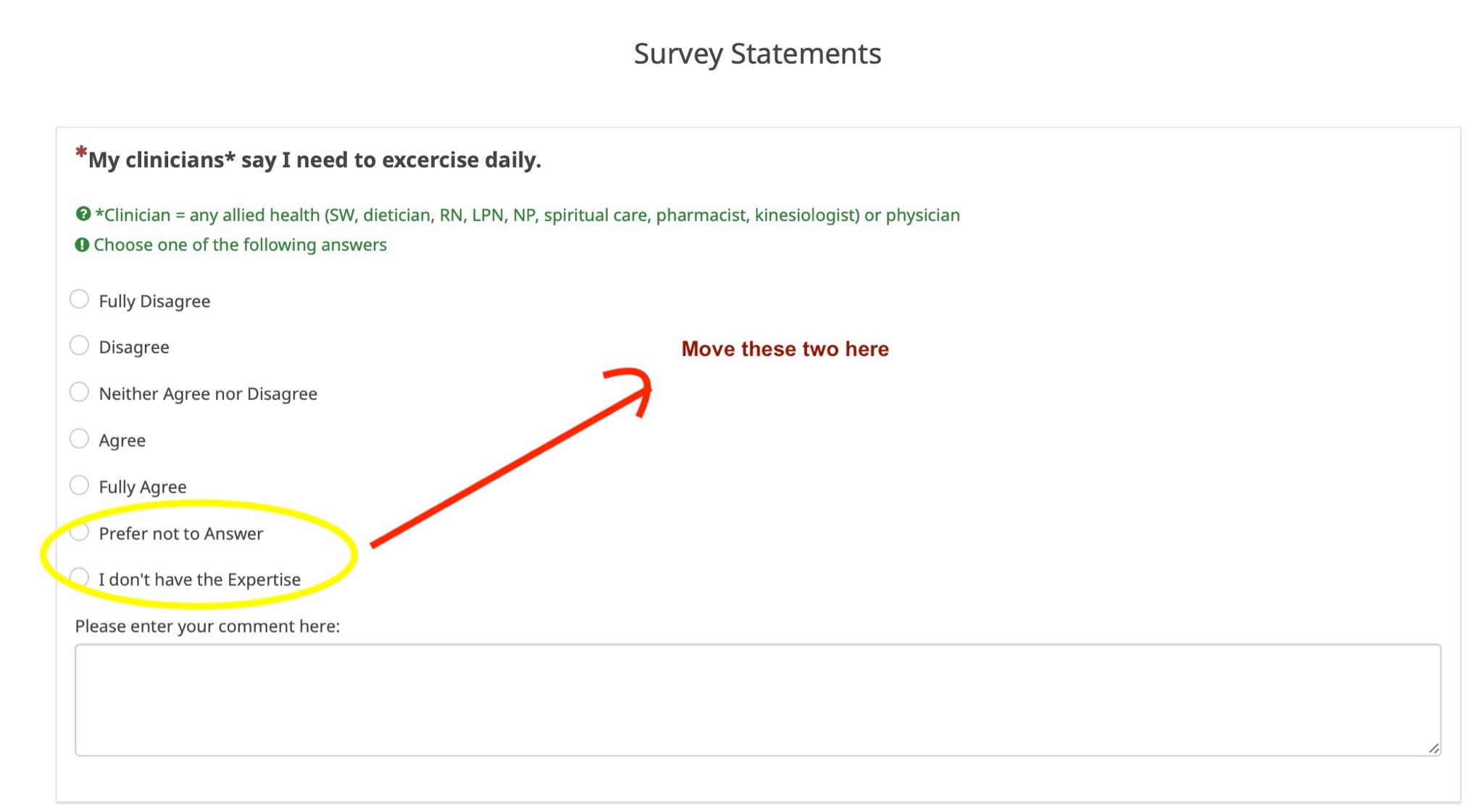Click the green question mark help icon
The image size is (1484, 812).
pos(83,214)
